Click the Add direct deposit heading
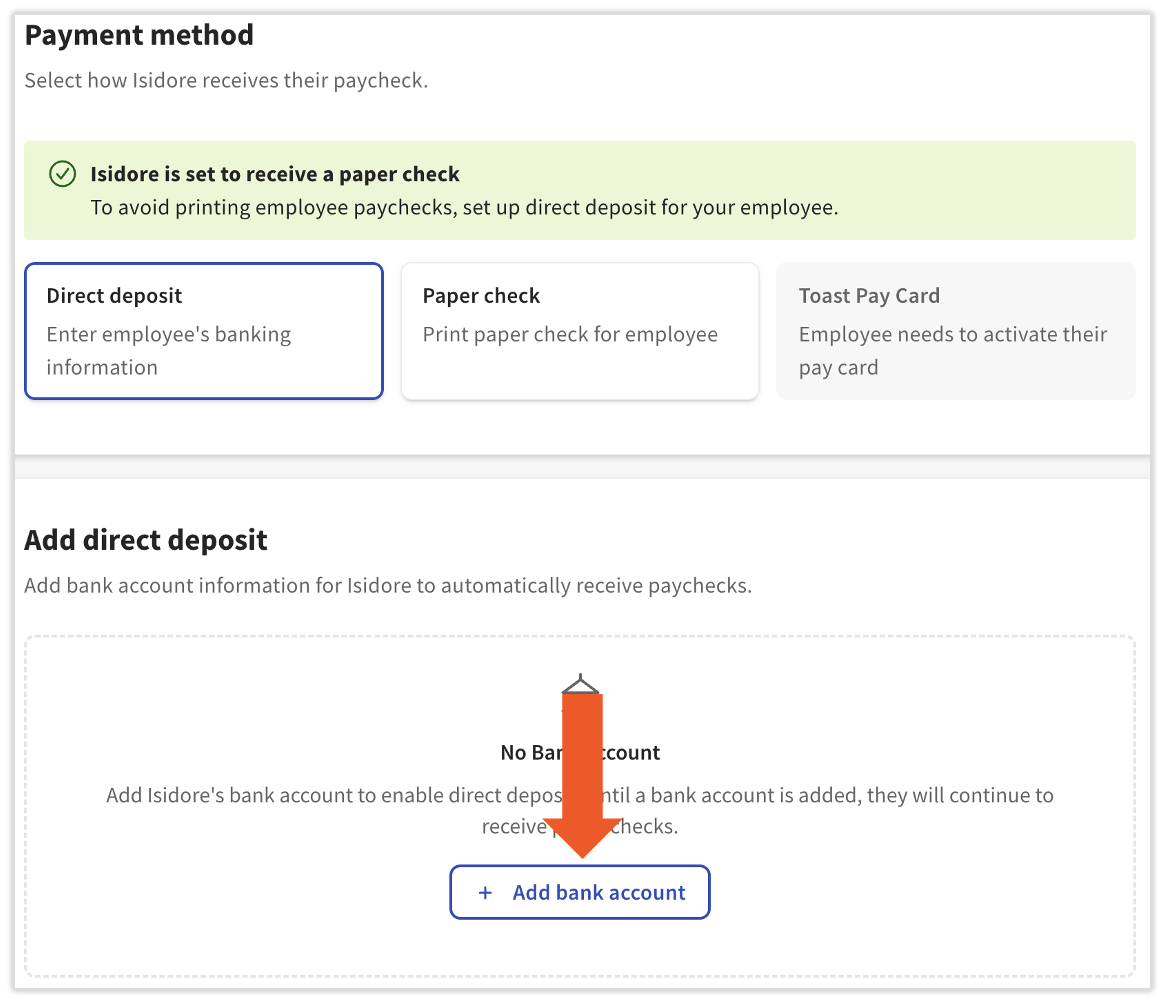1164x1002 pixels. point(146,540)
